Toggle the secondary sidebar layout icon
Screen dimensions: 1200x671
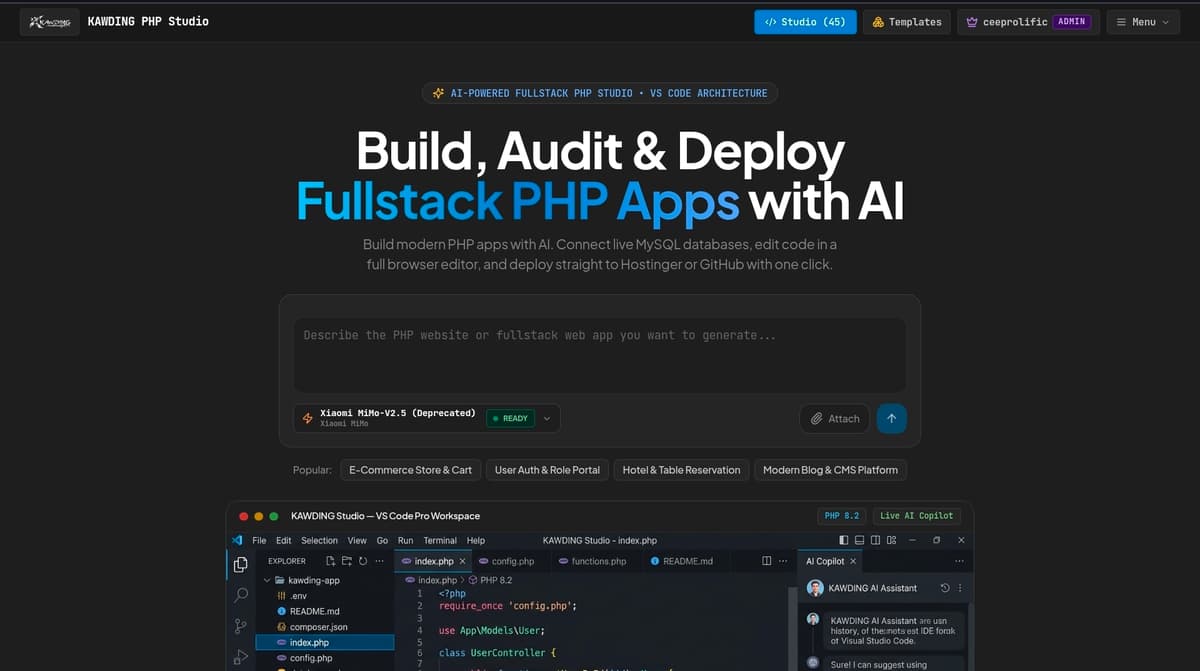click(x=875, y=540)
